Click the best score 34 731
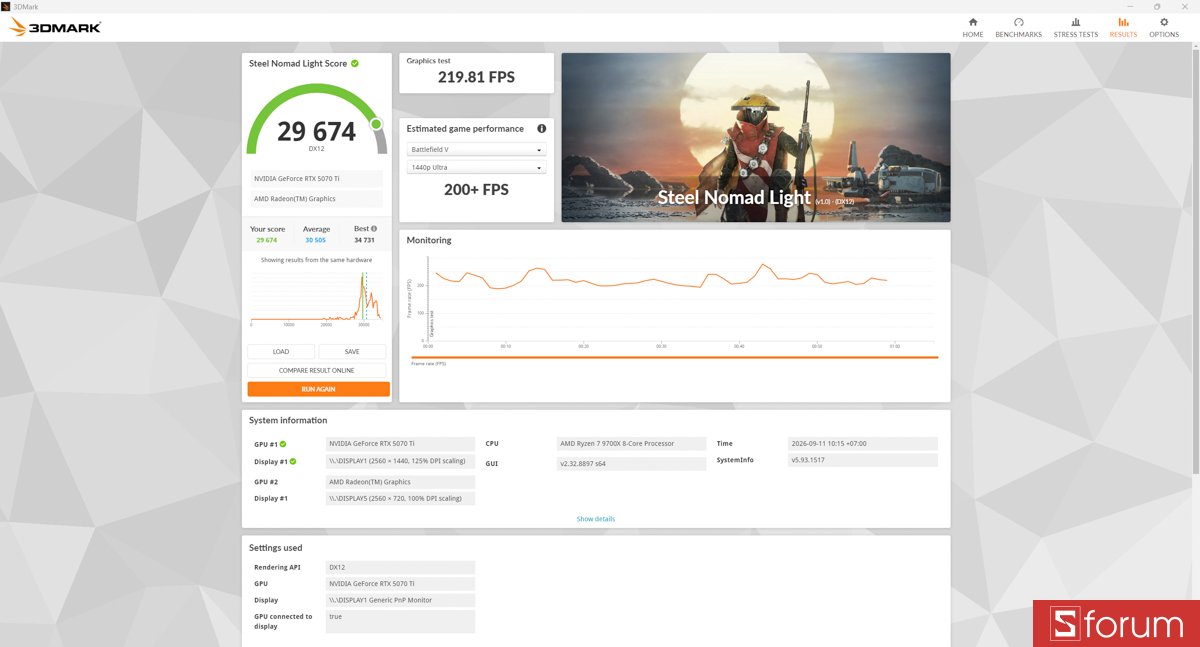The height and width of the screenshot is (647, 1200). [x=365, y=240]
